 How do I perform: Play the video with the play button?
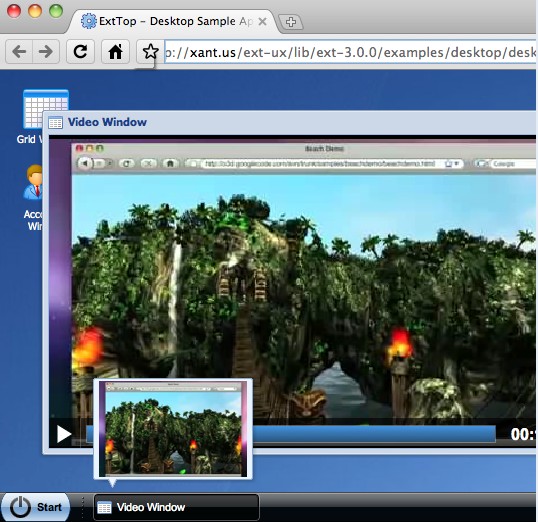[x=64, y=434]
